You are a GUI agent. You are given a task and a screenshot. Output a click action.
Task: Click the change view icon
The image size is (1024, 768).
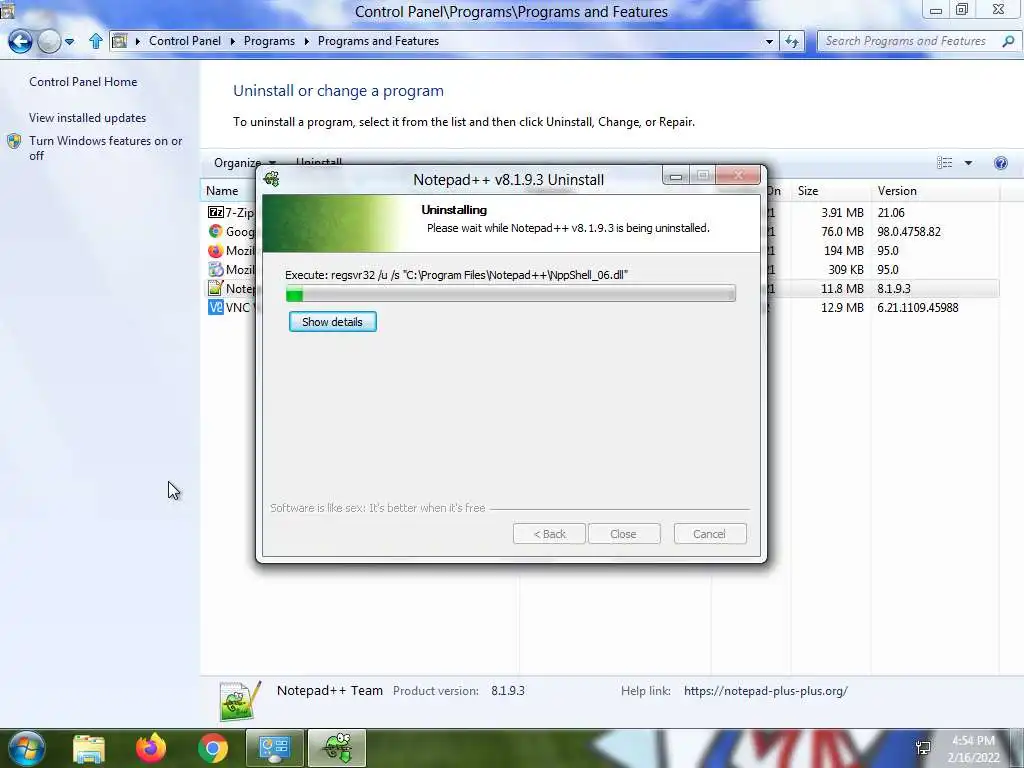(944, 163)
